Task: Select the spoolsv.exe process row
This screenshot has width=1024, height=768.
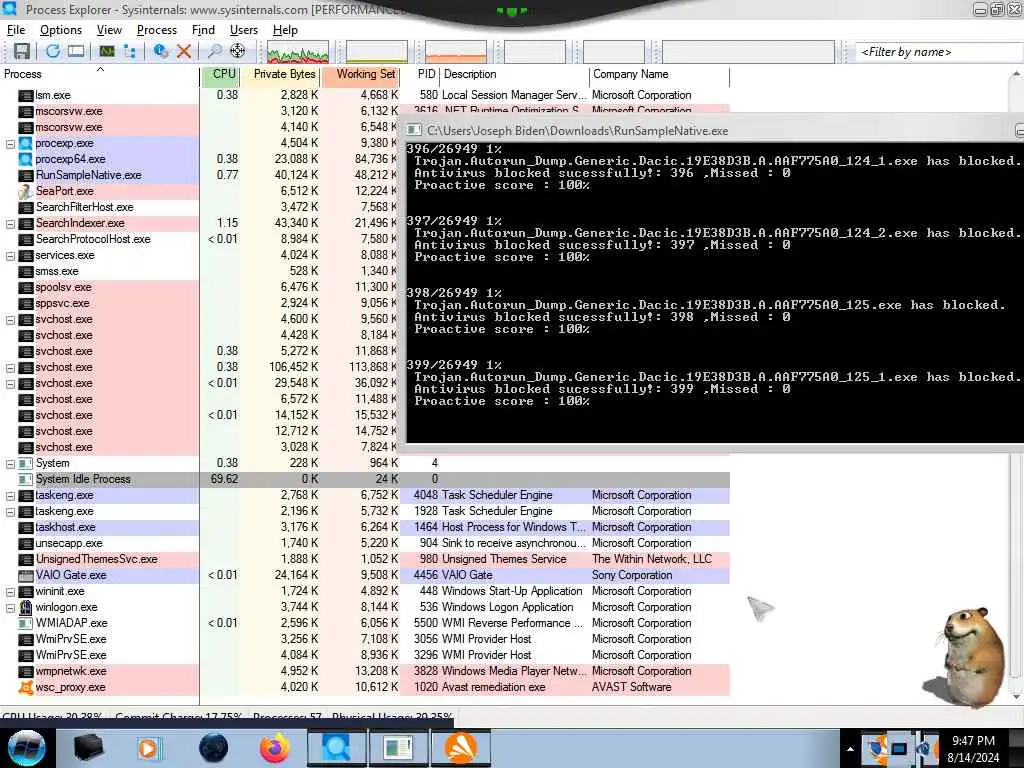Action: [x=199, y=287]
